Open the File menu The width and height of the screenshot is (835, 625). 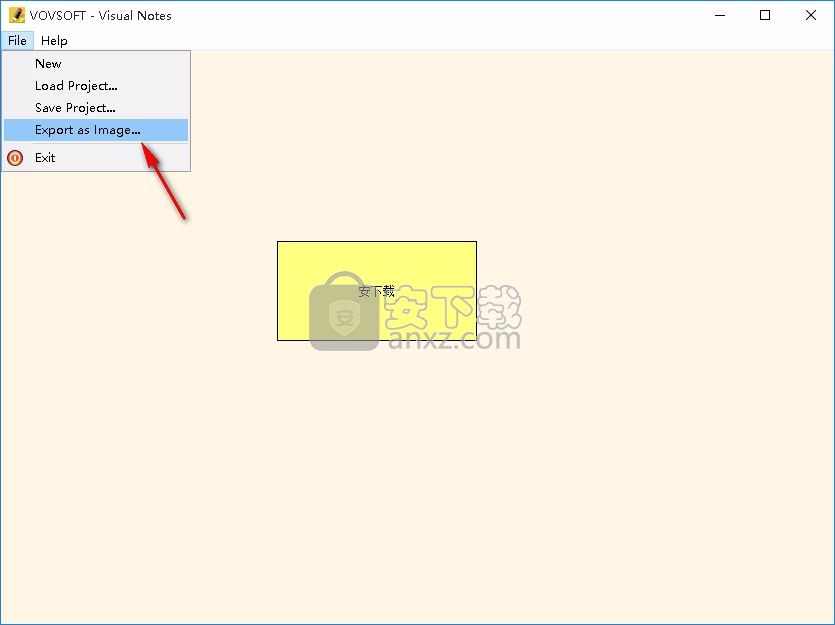17,40
